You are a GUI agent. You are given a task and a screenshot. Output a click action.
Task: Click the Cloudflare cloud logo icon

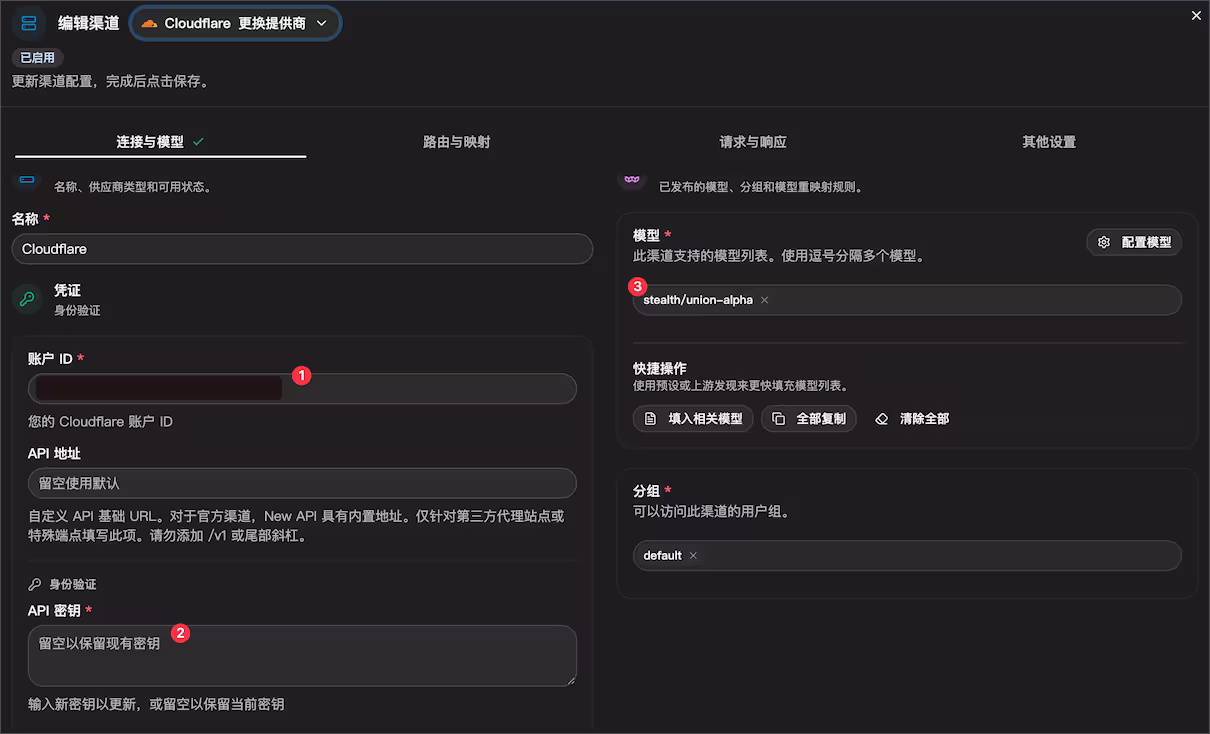pyautogui.click(x=149, y=23)
